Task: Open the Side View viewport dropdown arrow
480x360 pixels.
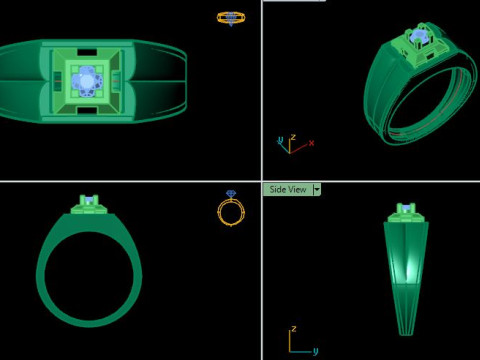Action: click(x=317, y=190)
